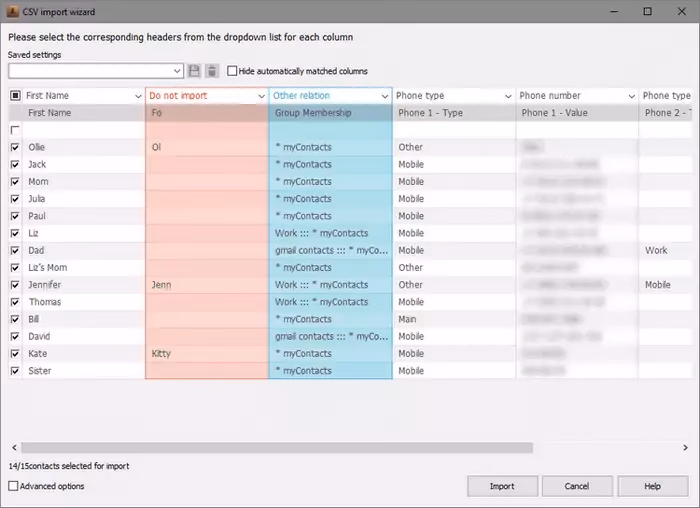Click the Jenn nickname cell

click(207, 285)
